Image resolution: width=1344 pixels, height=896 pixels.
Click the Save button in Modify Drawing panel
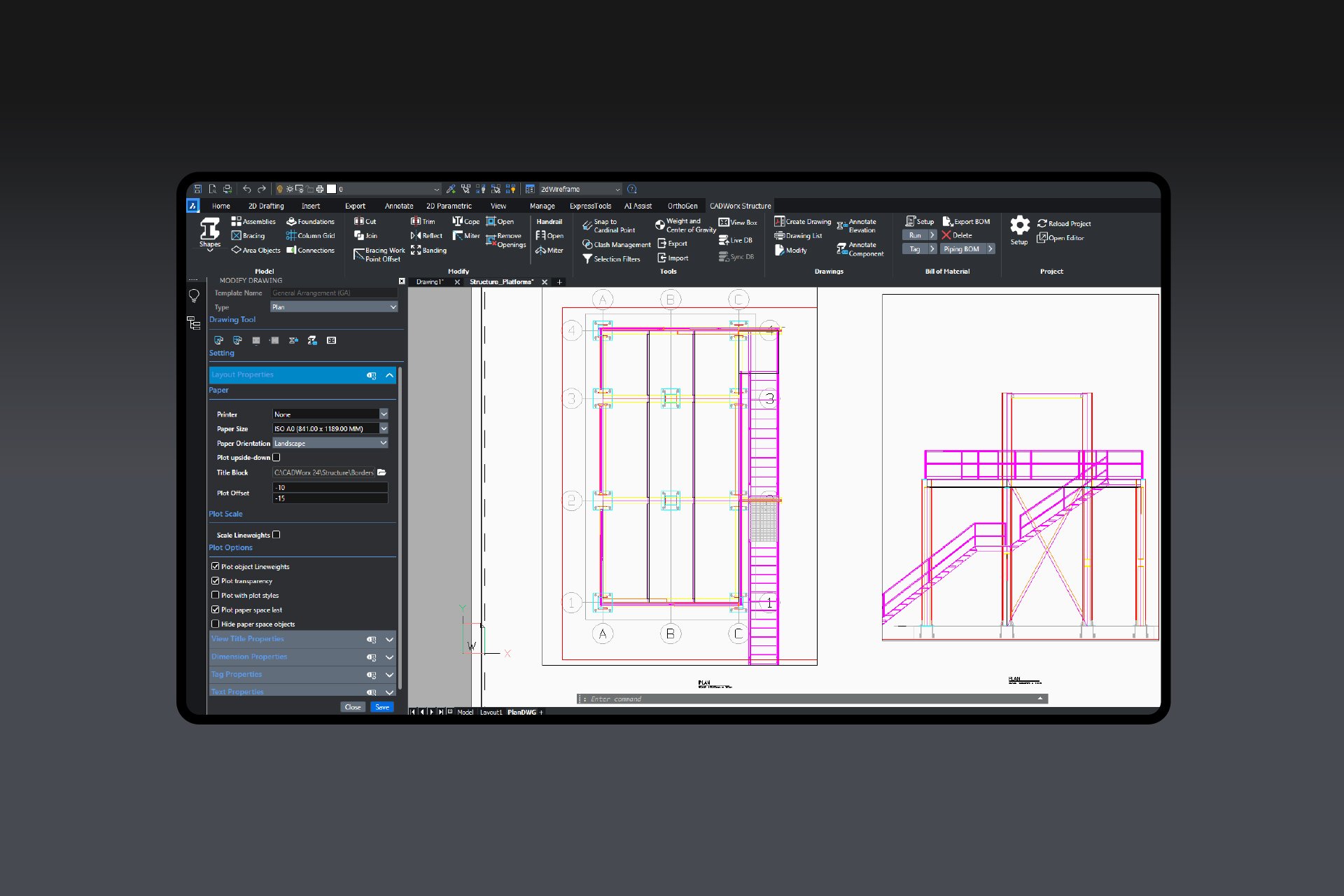(x=382, y=707)
